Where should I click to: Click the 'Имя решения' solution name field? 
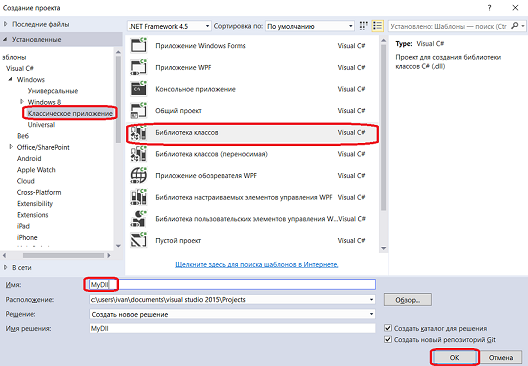click(x=232, y=328)
